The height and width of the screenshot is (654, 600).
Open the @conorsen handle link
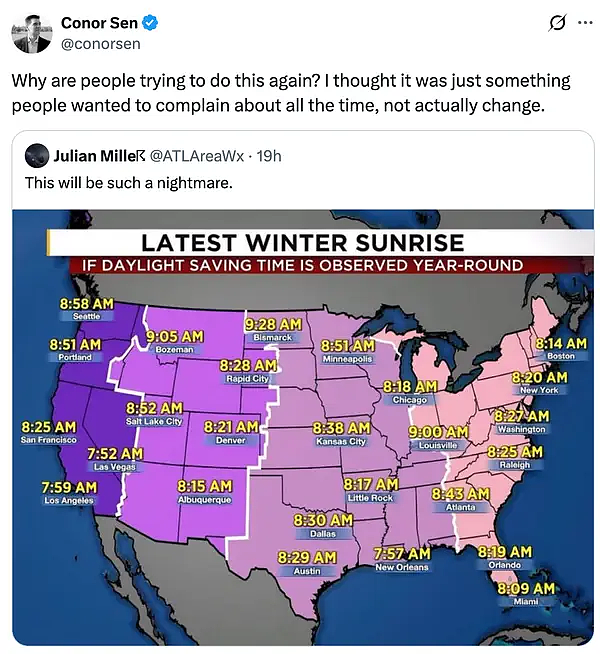pos(100,44)
